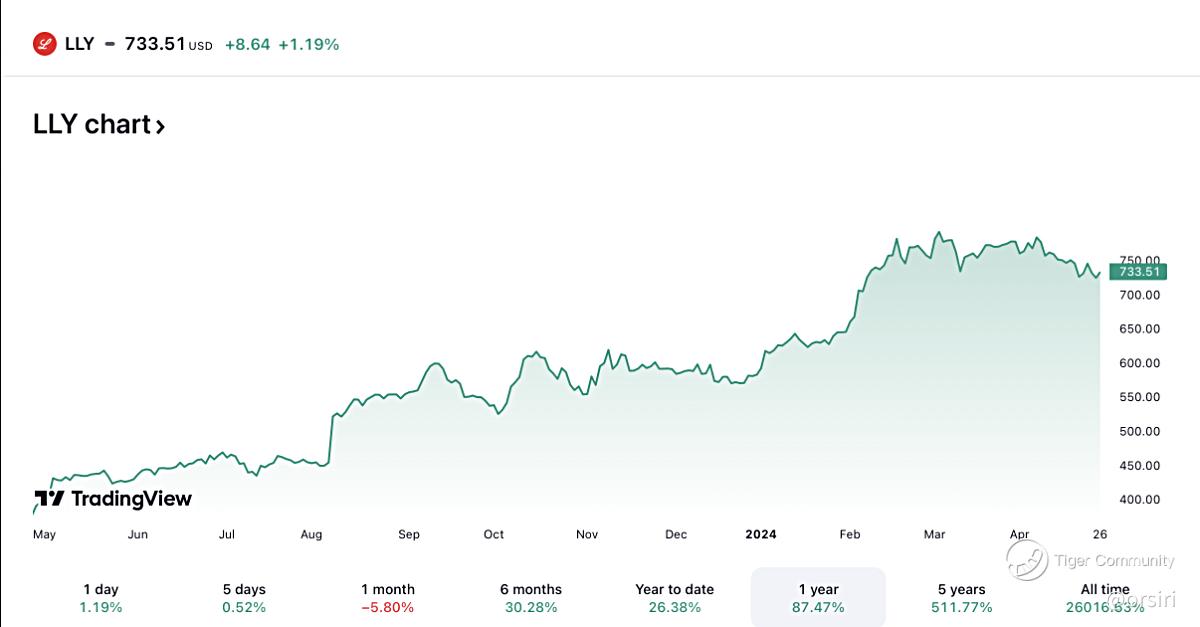This screenshot has width=1200, height=627.
Task: Click the +8.64 +1.19% price change
Action: point(282,44)
